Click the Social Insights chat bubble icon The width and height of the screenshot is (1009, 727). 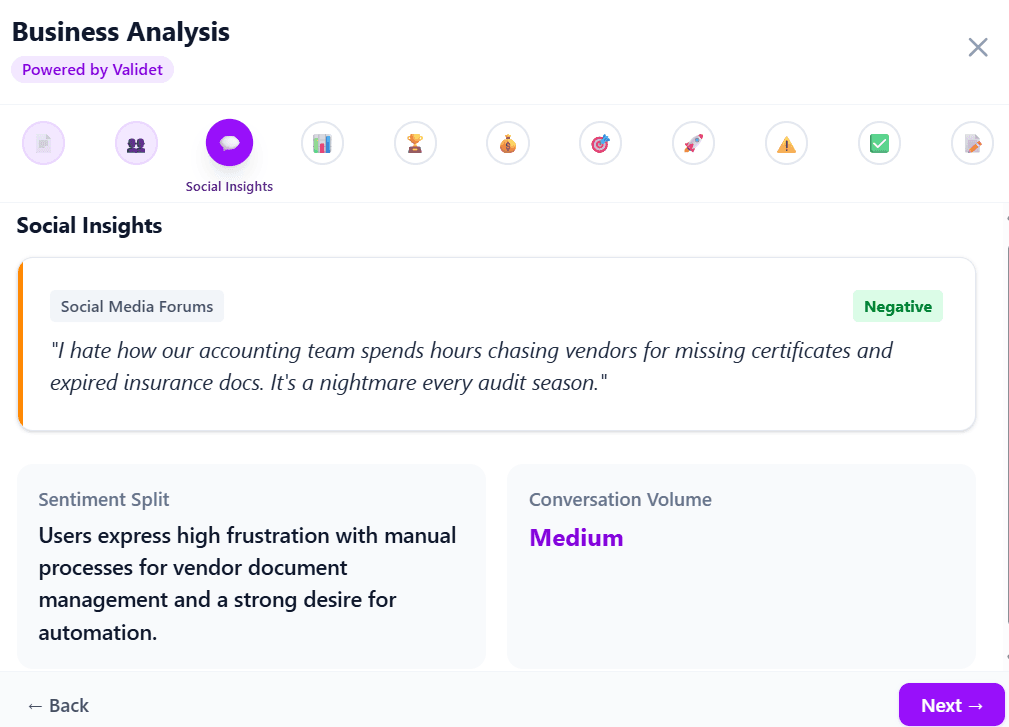pos(229,142)
